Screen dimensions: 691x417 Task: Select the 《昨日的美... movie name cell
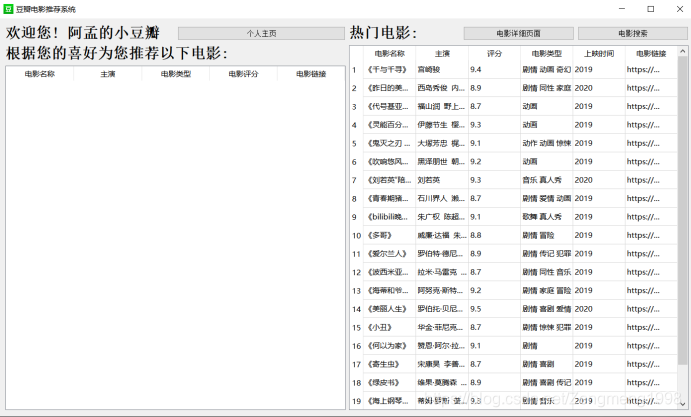pyautogui.click(x=389, y=88)
